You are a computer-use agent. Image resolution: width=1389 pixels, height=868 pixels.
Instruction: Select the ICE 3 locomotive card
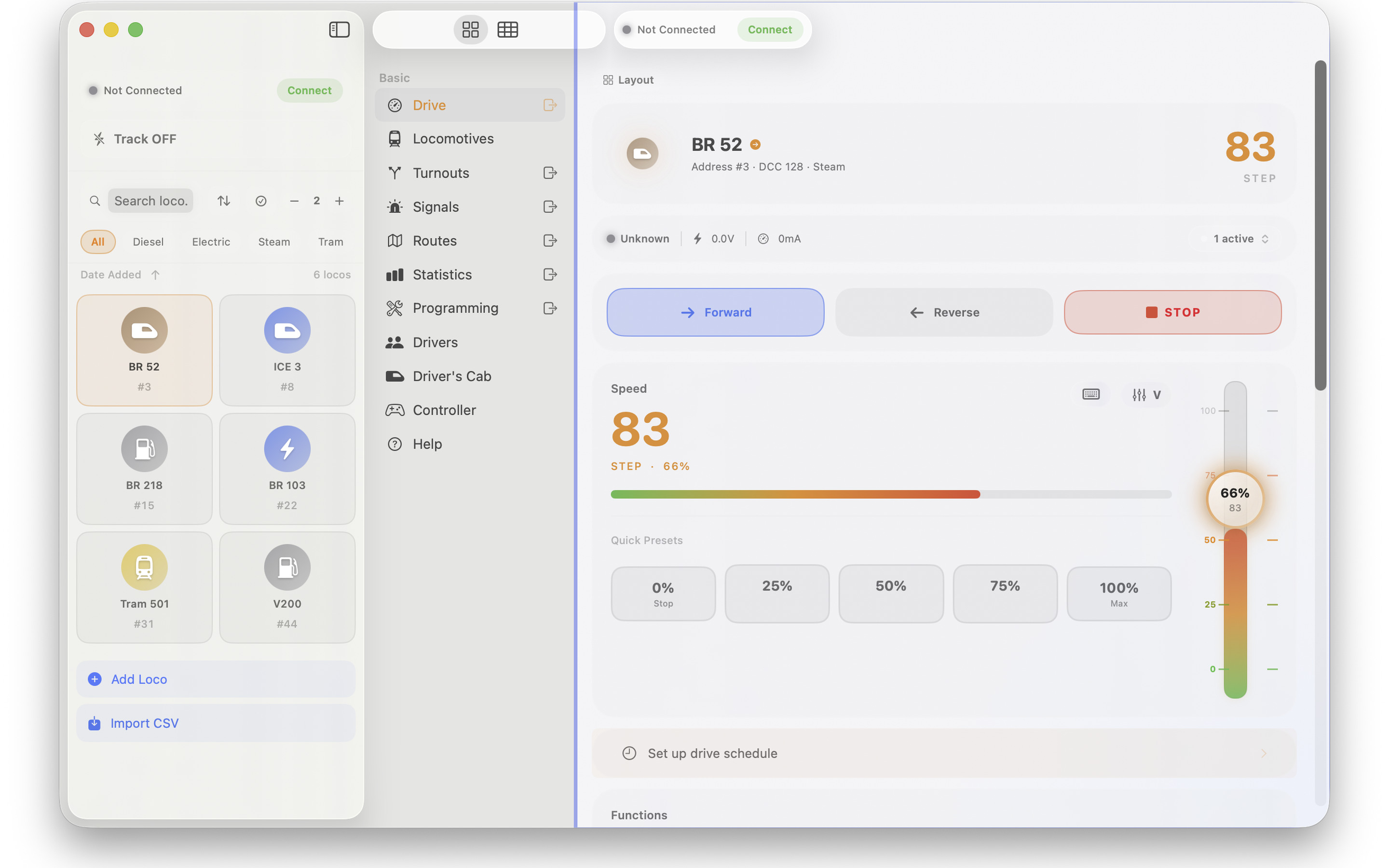tap(287, 350)
